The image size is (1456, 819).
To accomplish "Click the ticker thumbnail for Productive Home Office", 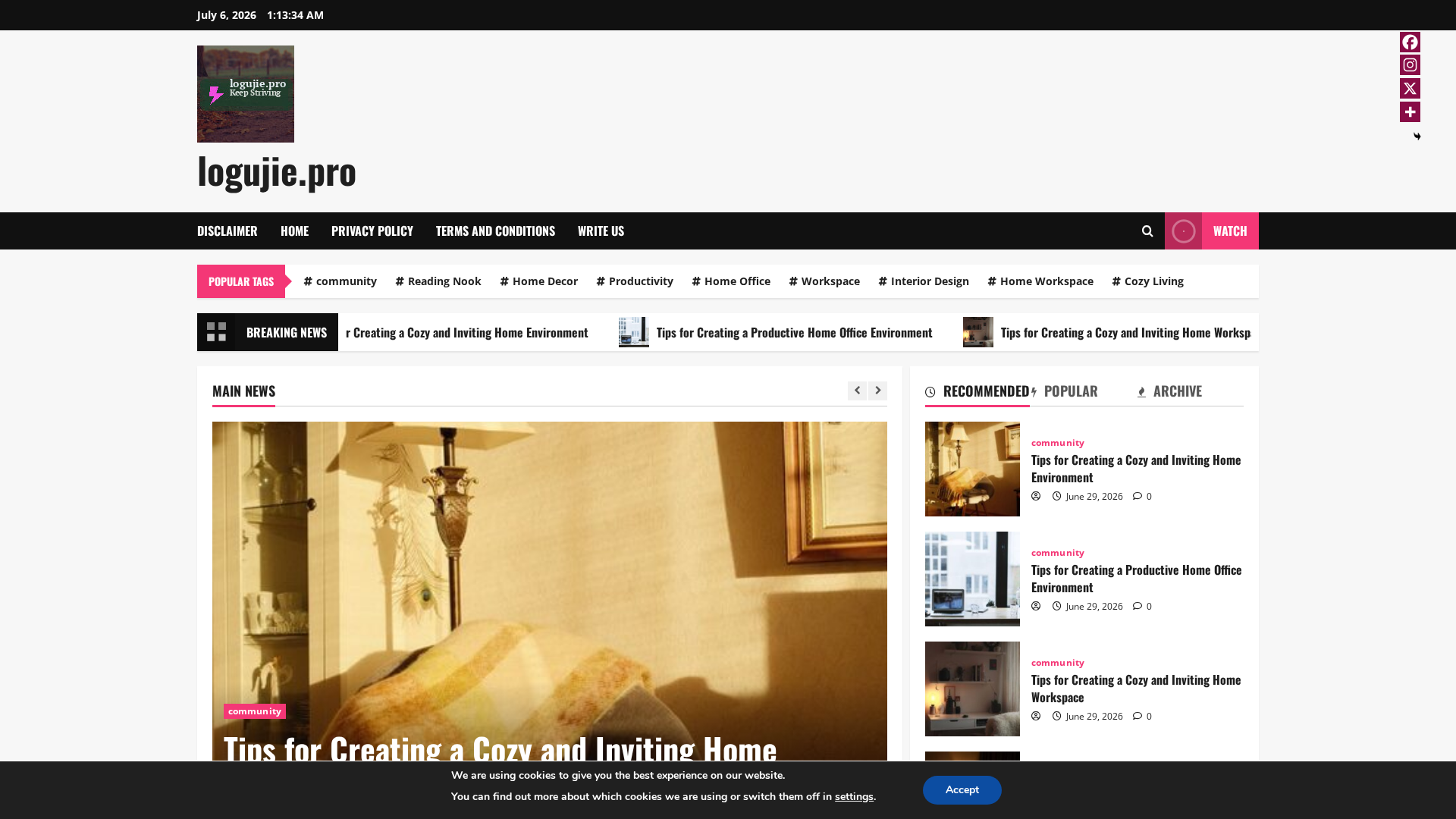I will point(634,332).
